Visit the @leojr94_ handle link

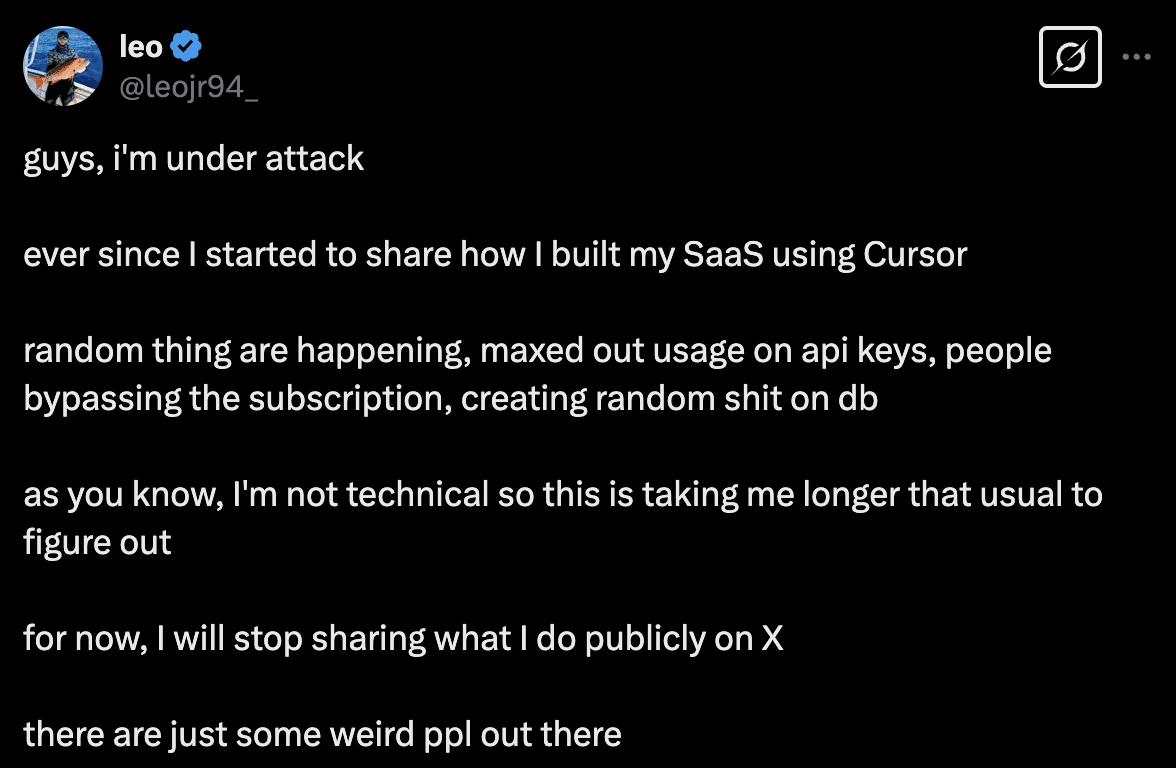(189, 88)
